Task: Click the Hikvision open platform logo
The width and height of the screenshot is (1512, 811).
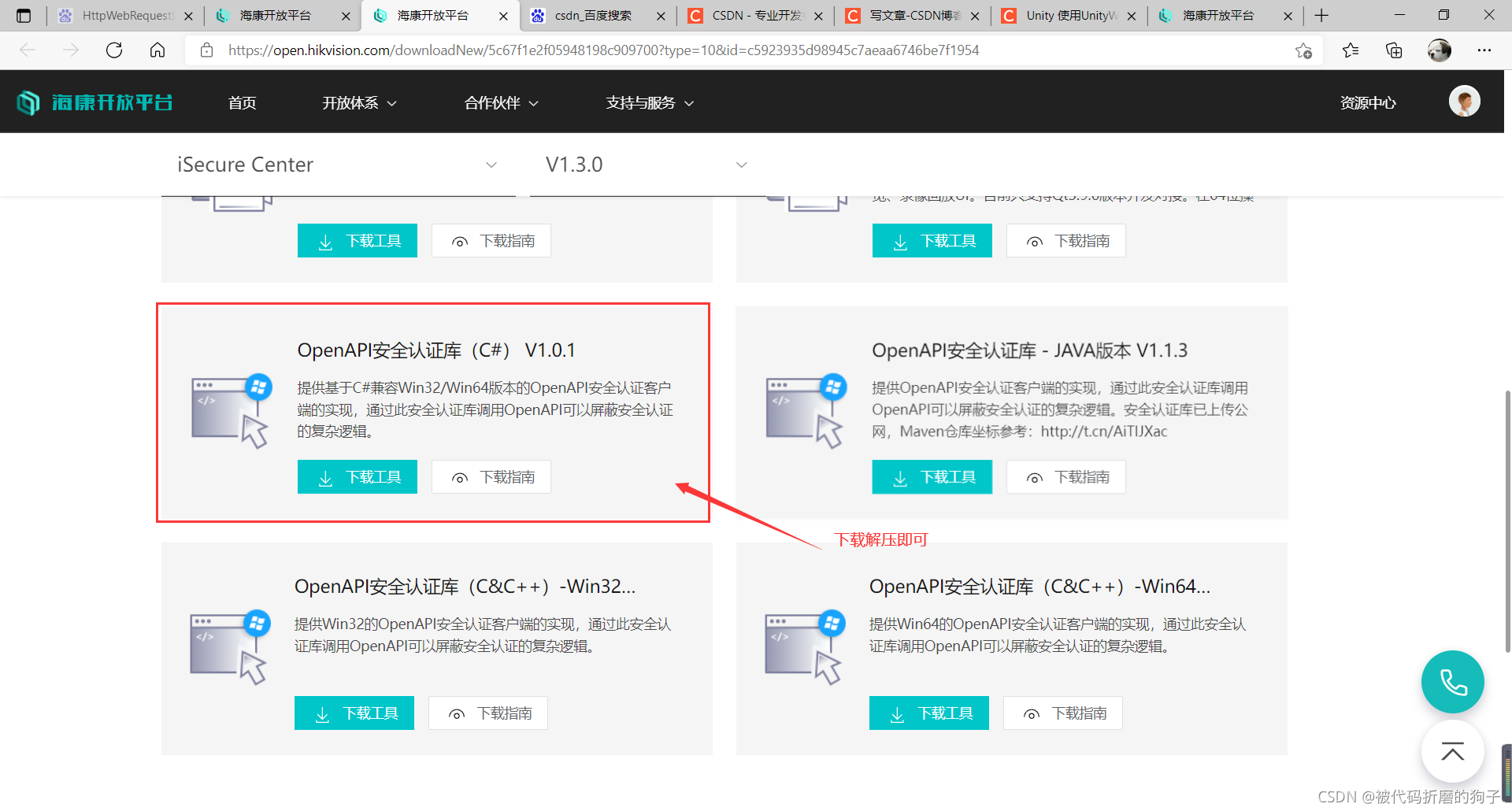Action: (x=94, y=102)
